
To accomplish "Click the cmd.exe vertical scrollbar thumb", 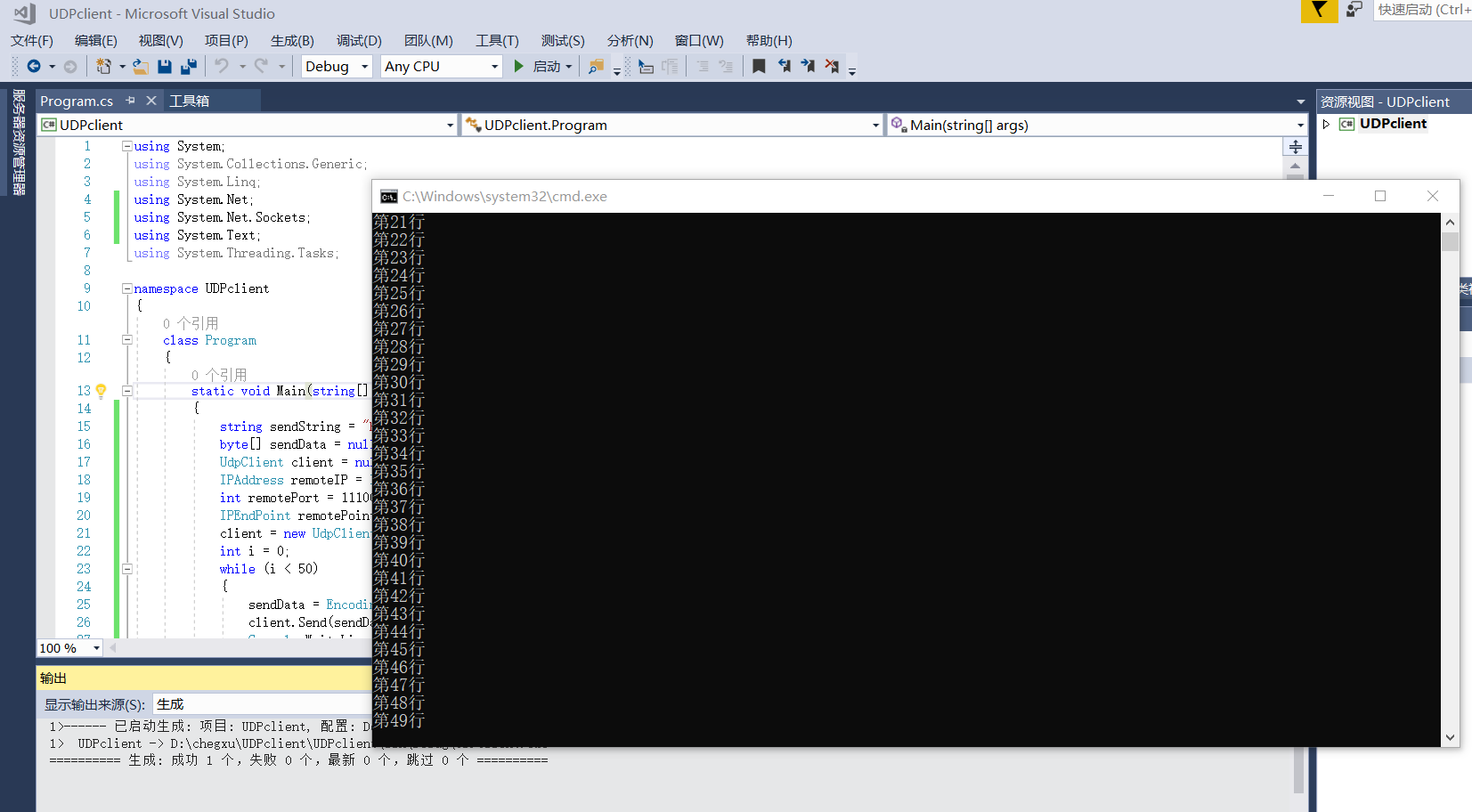I will [1451, 241].
